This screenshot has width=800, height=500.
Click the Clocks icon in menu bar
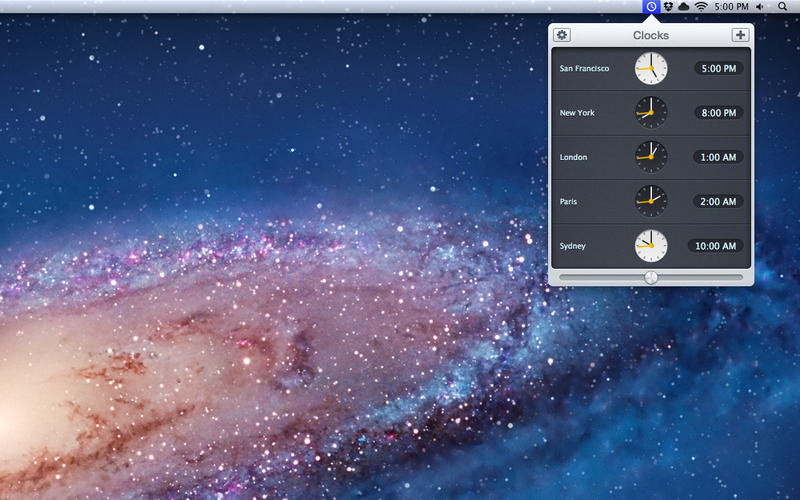pos(651,7)
